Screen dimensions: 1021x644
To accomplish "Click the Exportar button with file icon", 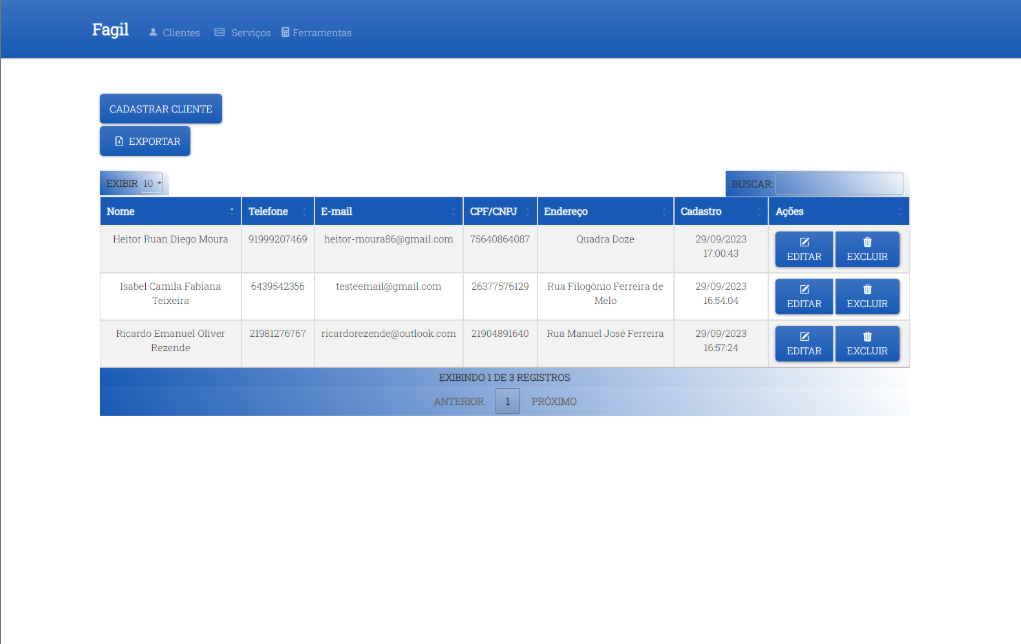I will [145, 142].
